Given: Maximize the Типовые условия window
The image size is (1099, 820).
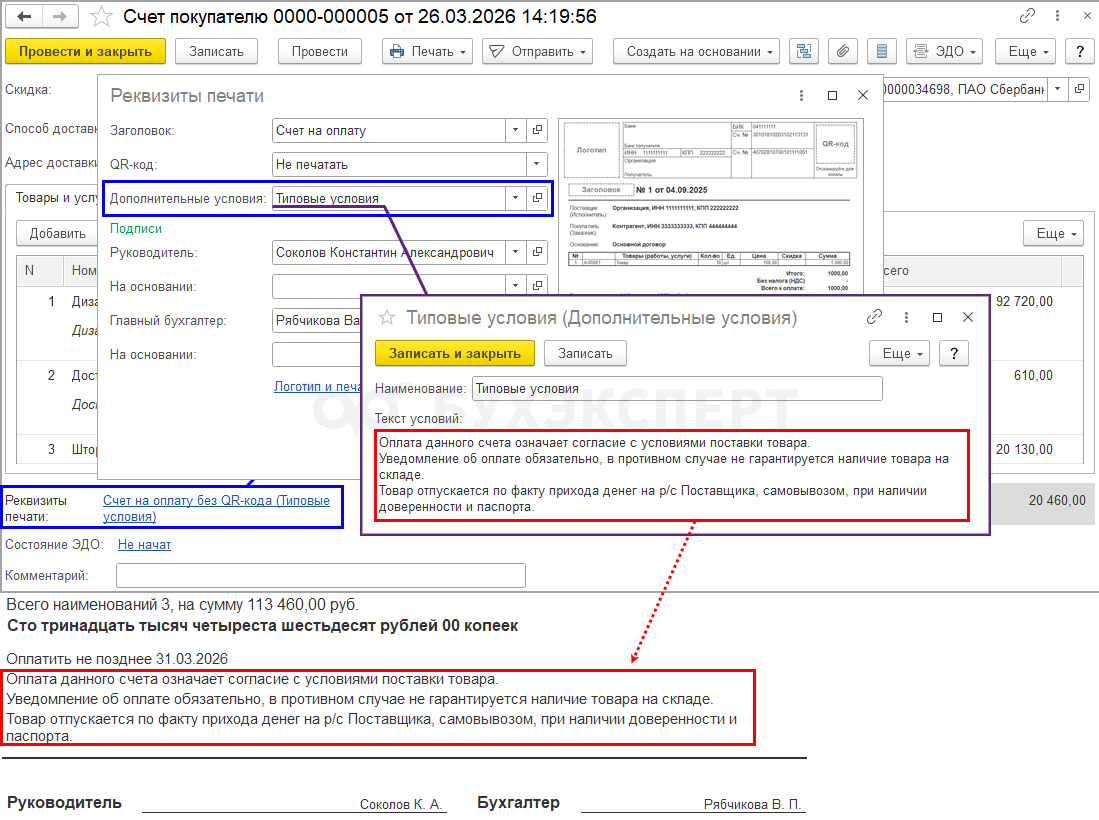Looking at the screenshot, I should (x=937, y=317).
